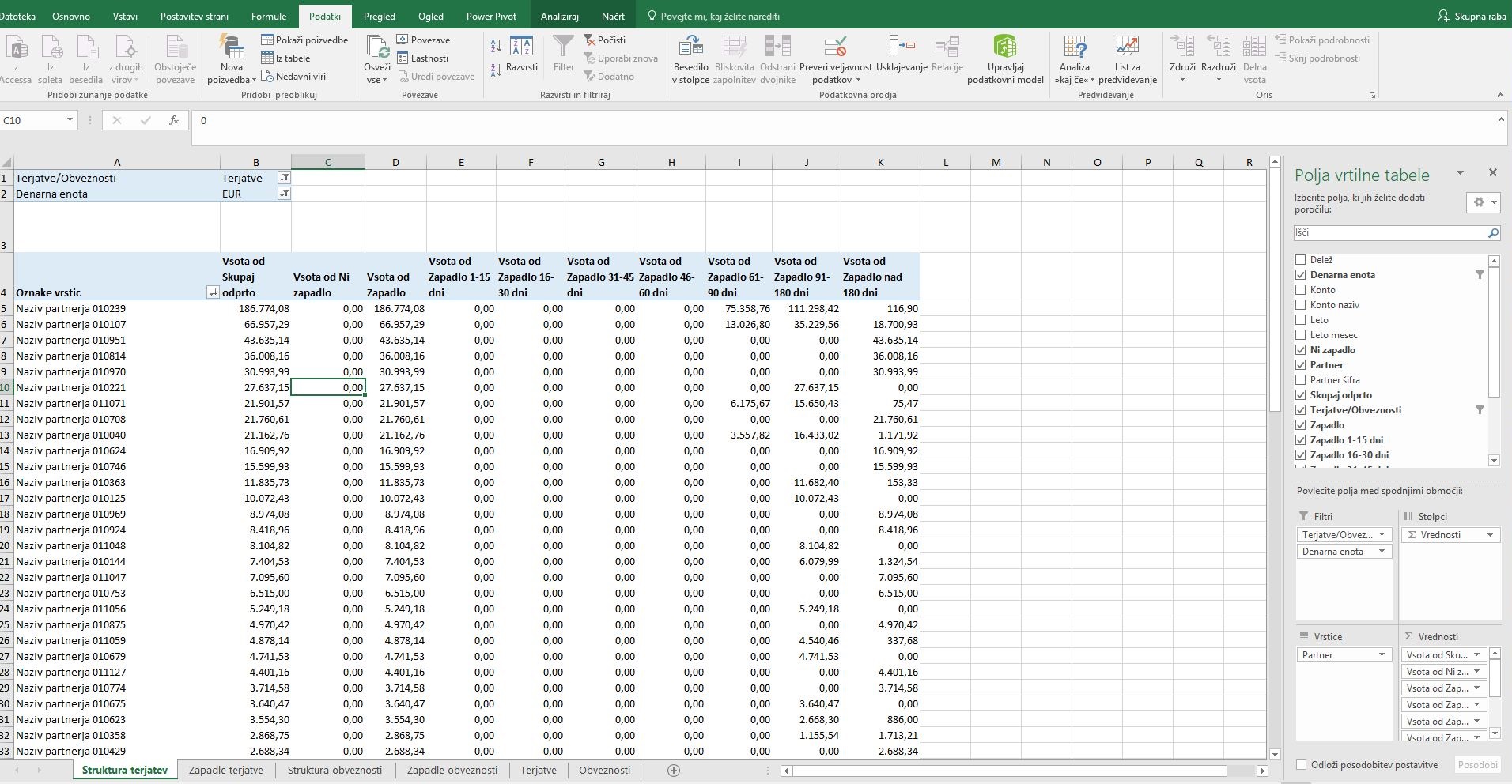Expand the Name Box dropdown
This screenshot has height=784, width=1512.
(x=70, y=120)
